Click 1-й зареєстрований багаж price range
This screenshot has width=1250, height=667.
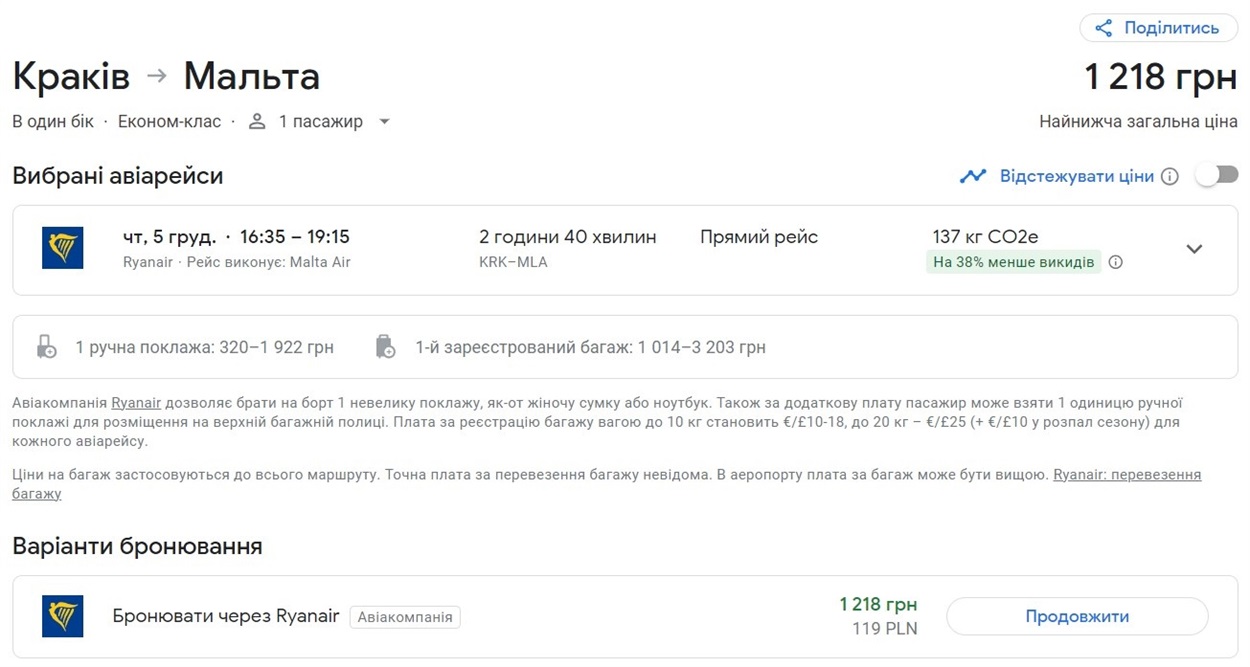click(x=590, y=348)
